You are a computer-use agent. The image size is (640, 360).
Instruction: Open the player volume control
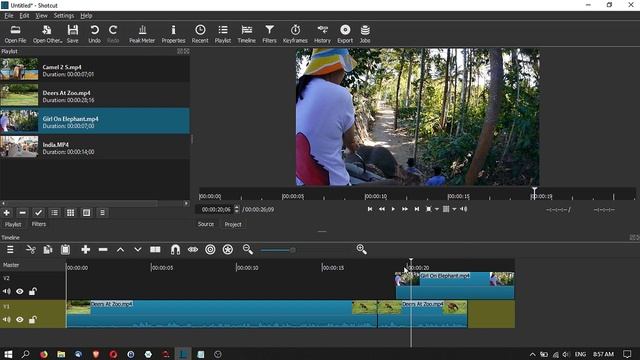[464, 209]
